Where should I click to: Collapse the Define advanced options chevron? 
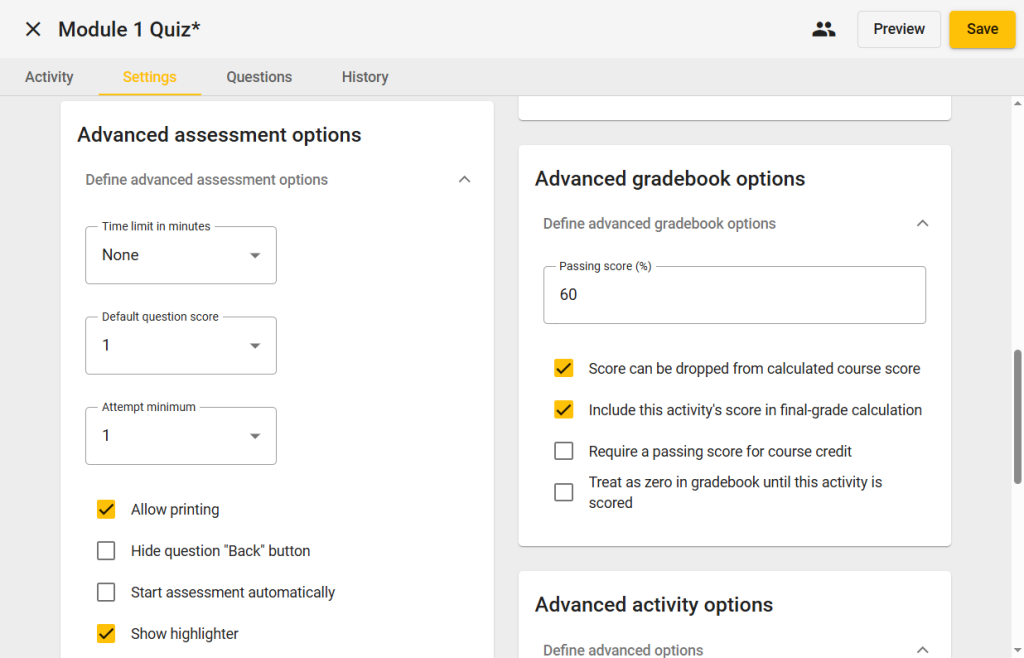pos(922,650)
